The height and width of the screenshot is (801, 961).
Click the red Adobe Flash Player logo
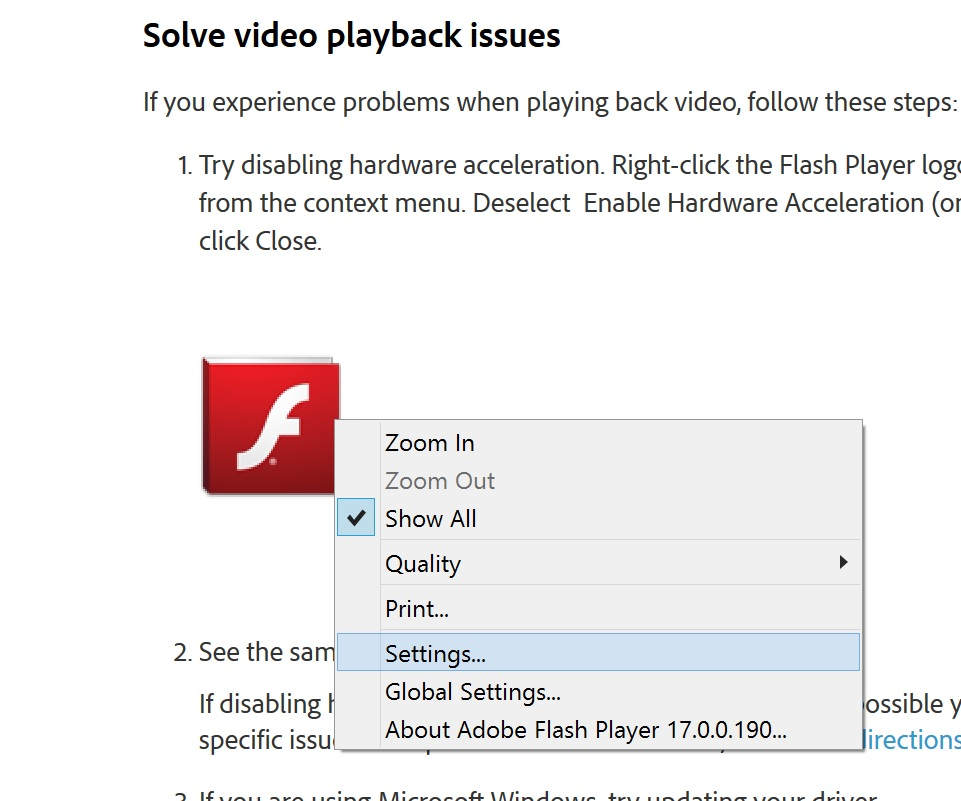tap(270, 425)
